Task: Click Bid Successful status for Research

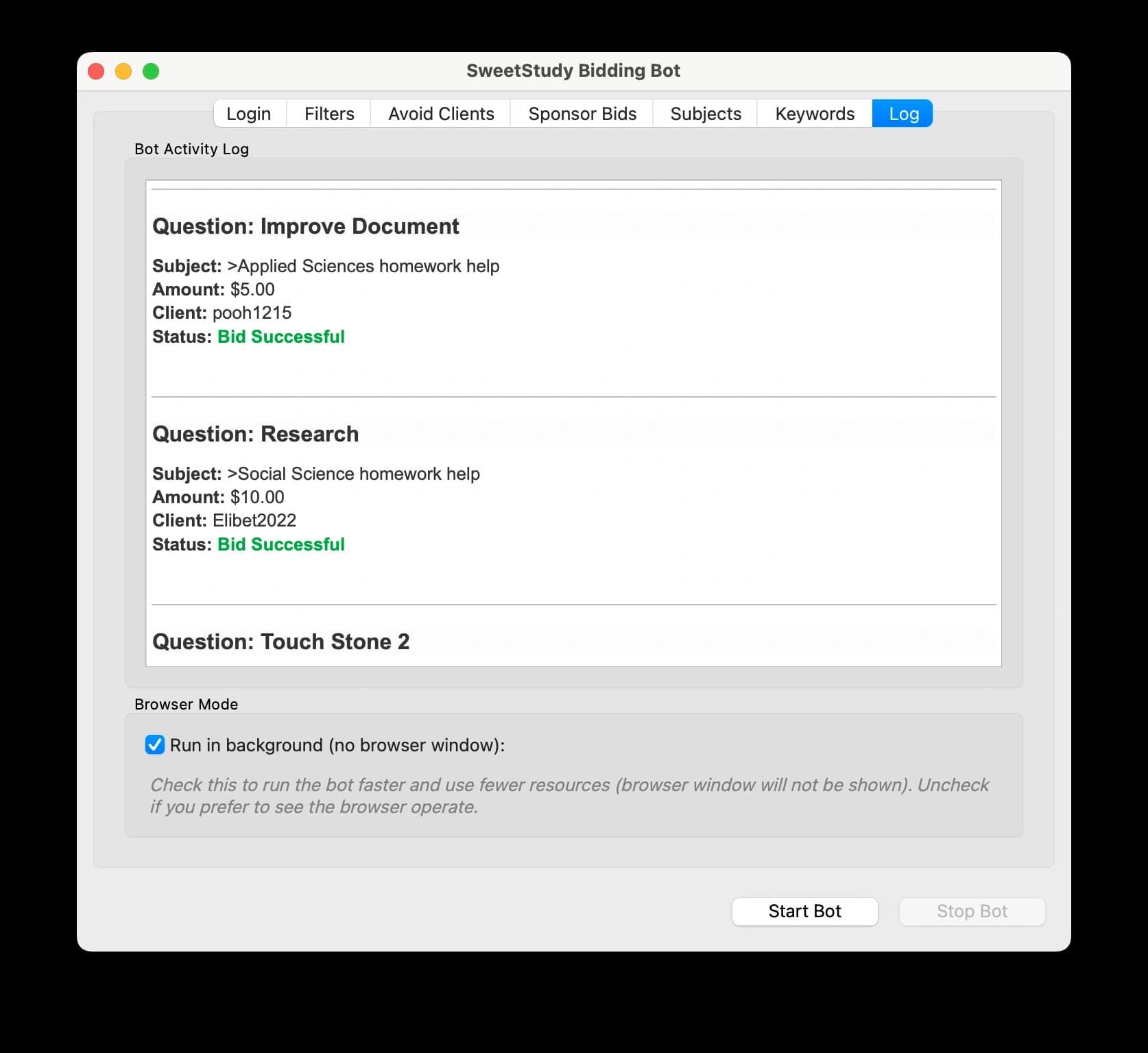Action: coord(281,544)
